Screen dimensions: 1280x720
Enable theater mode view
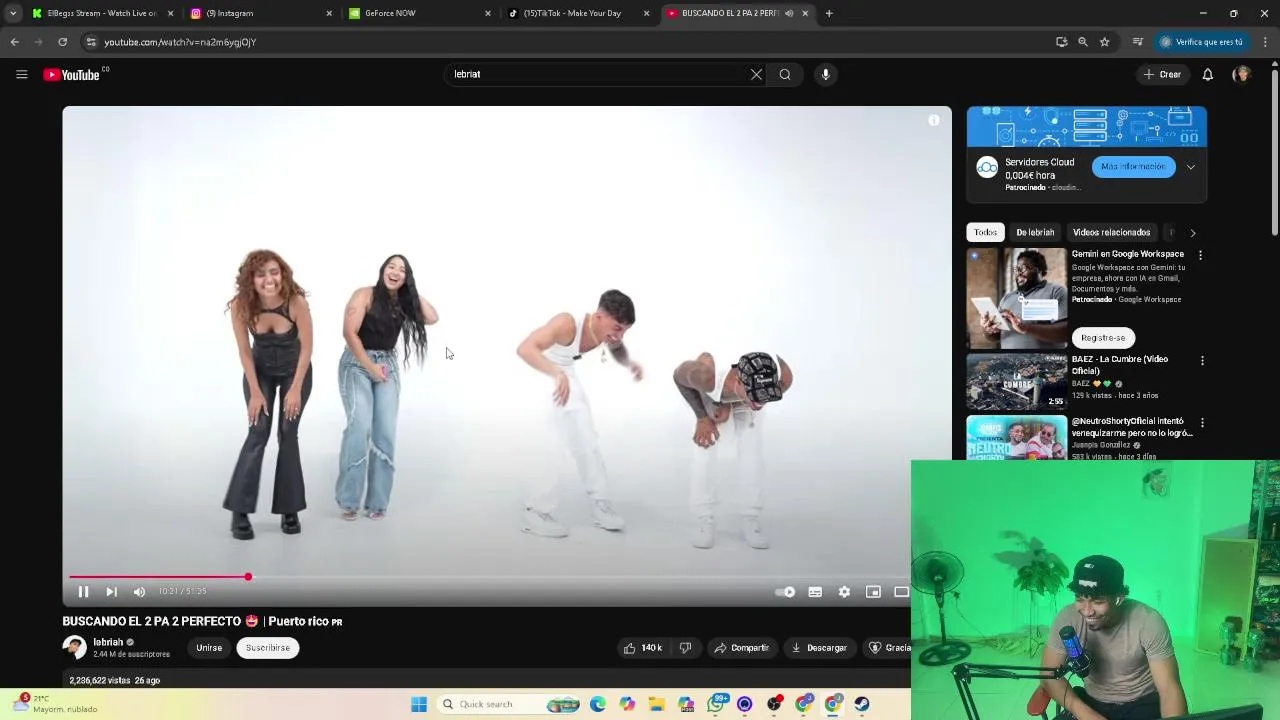pyautogui.click(x=901, y=592)
